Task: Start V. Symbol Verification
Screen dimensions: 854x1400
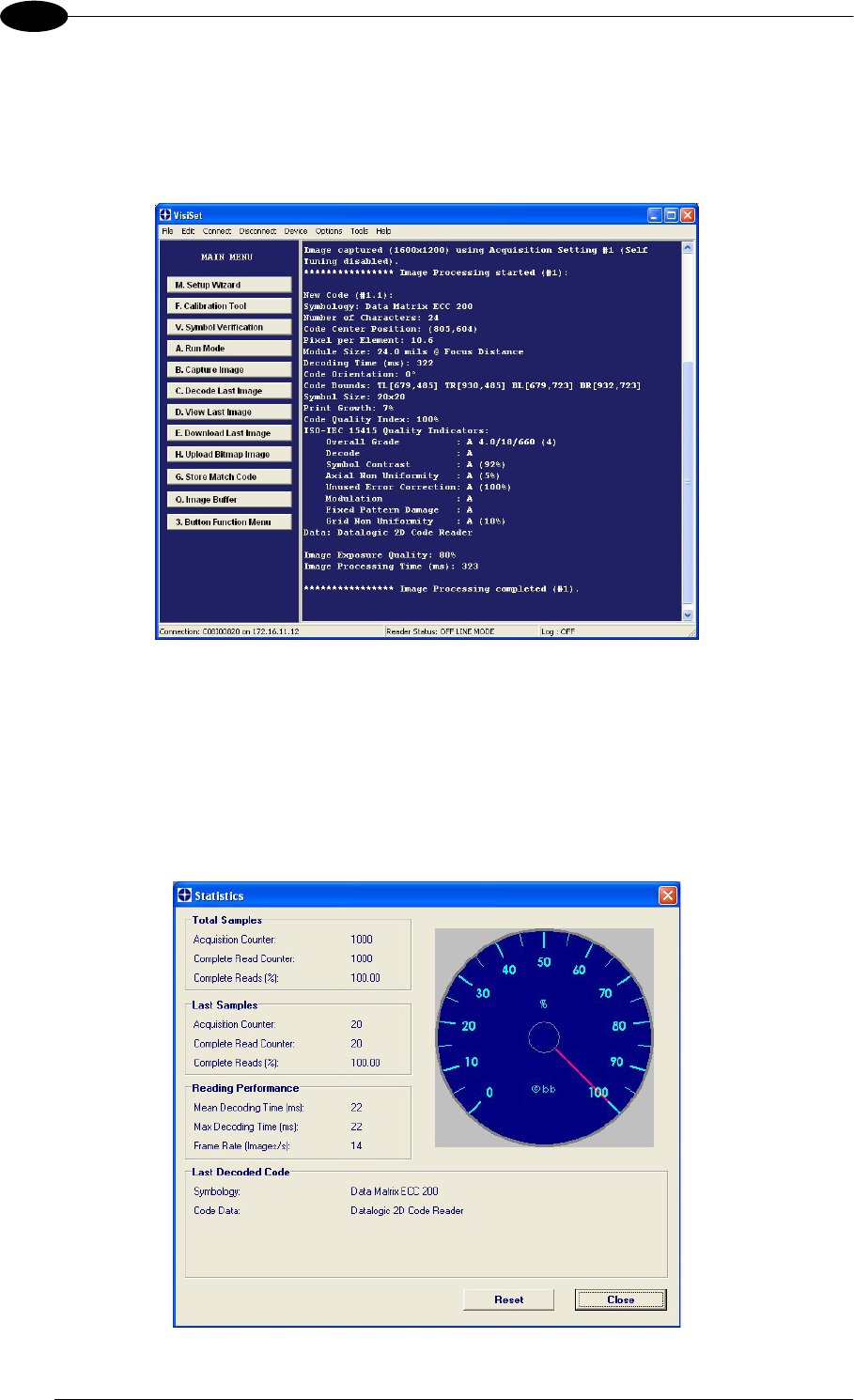Action: point(229,327)
